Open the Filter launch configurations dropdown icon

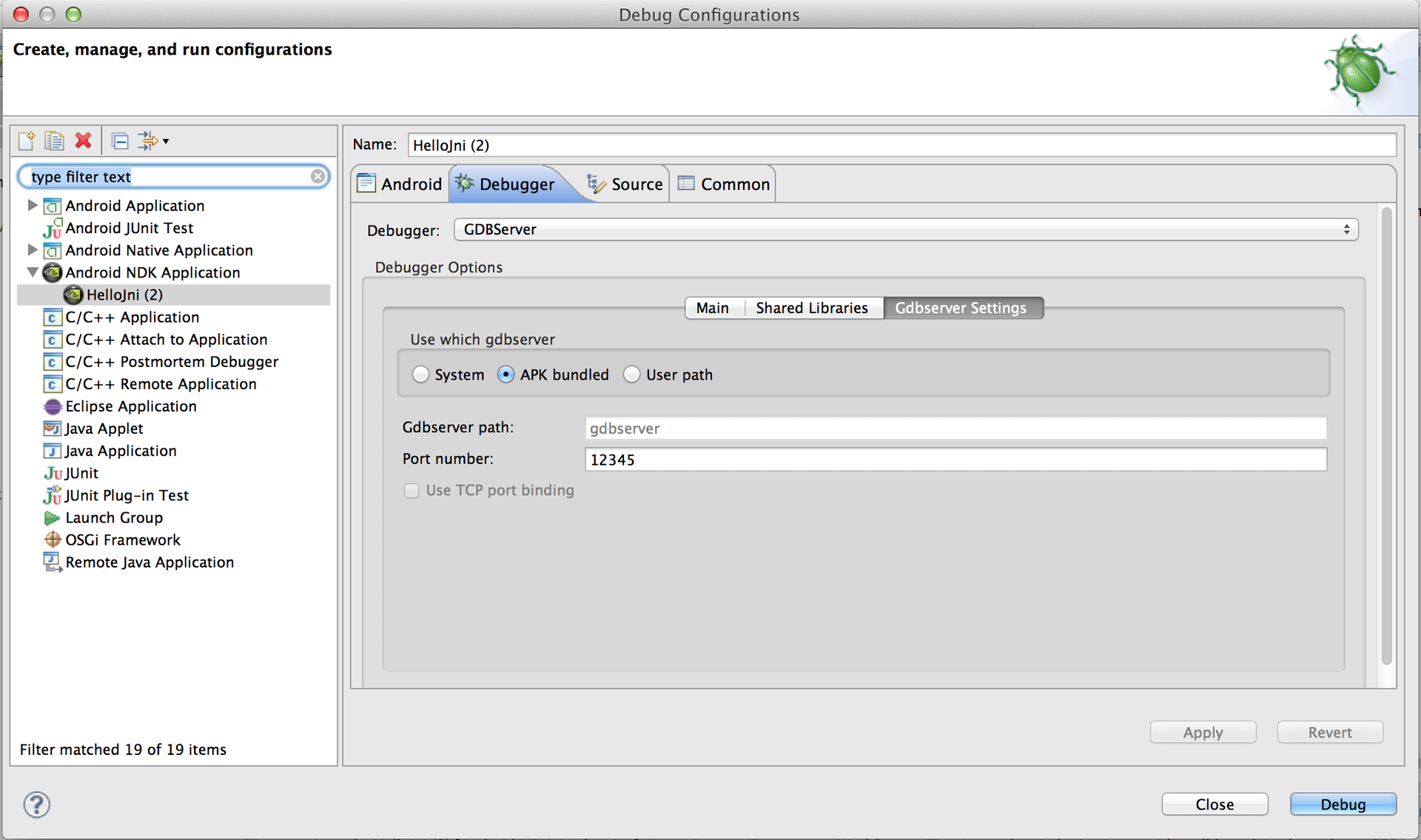(x=153, y=141)
